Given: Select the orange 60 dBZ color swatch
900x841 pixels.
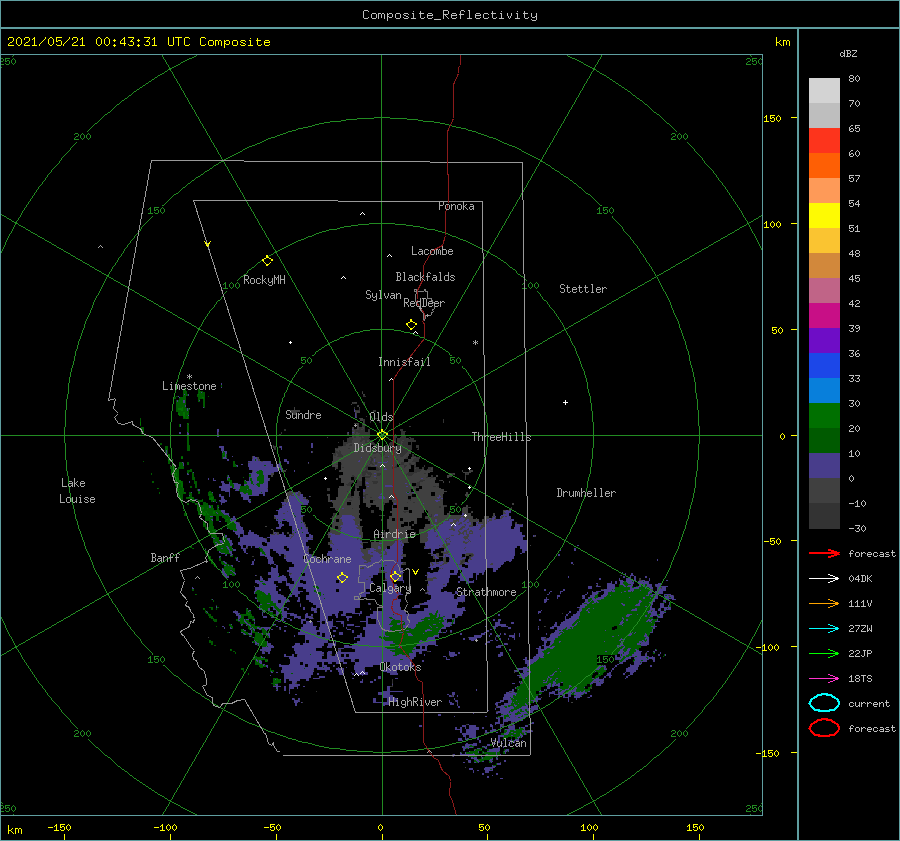Looking at the screenshot, I should point(824,165).
